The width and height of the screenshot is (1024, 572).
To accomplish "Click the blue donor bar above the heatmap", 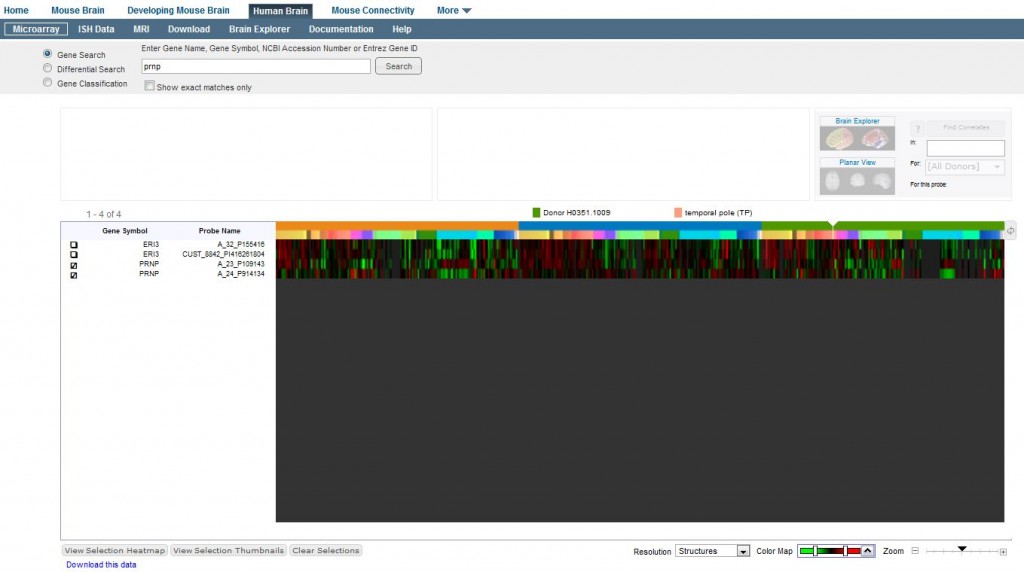I will (640, 226).
